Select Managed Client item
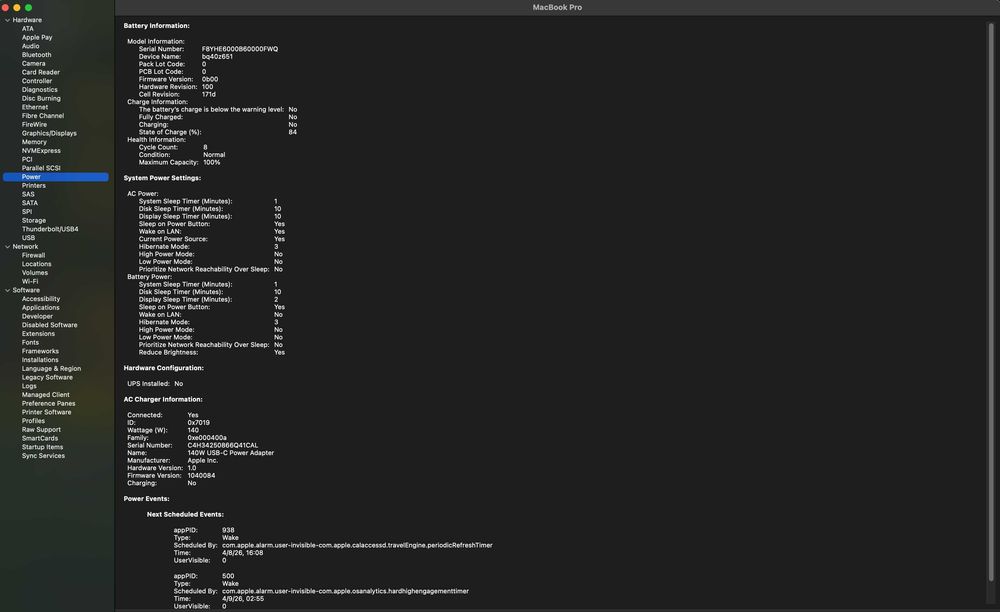 point(45,395)
